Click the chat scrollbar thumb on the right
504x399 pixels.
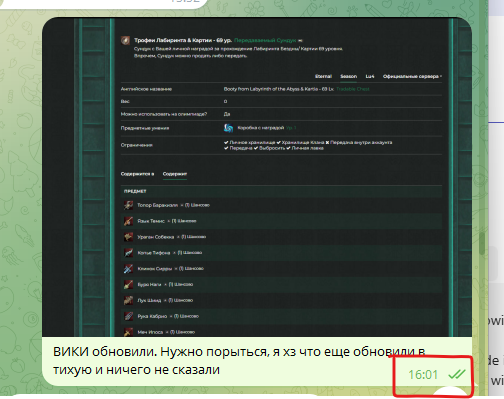coord(482,244)
